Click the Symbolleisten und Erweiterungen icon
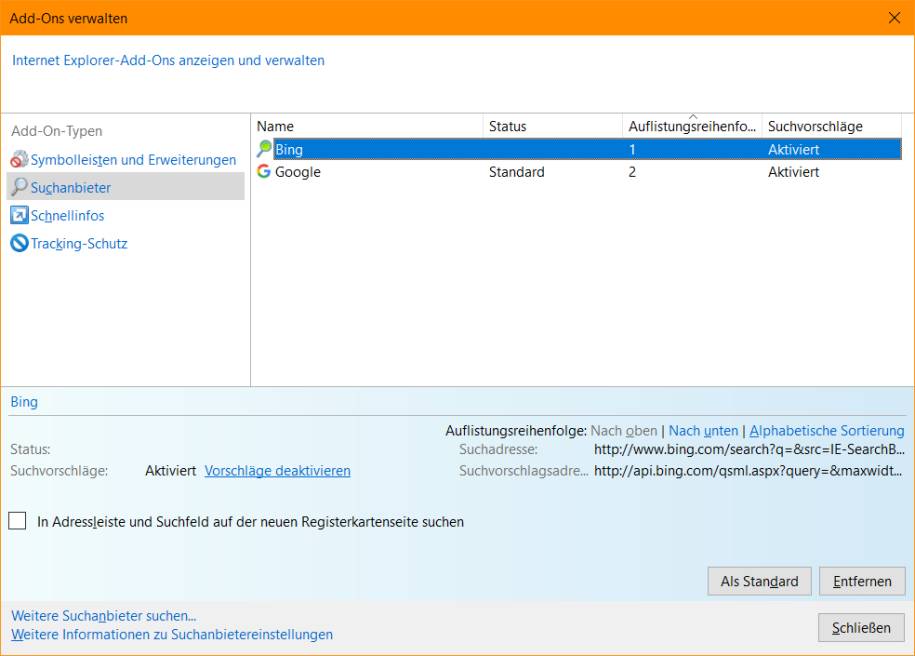 (19, 159)
